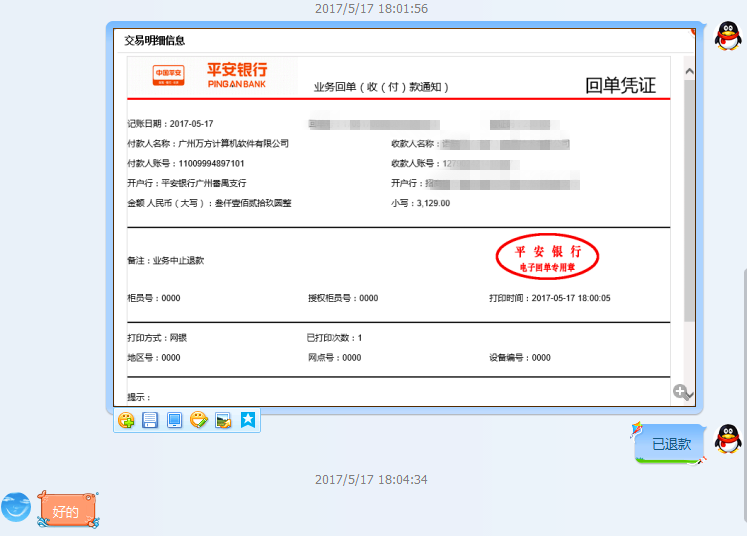This screenshot has height=536, width=747.
Task: Click payer name 广州万方计算机软件有限公司
Action: tap(233, 143)
